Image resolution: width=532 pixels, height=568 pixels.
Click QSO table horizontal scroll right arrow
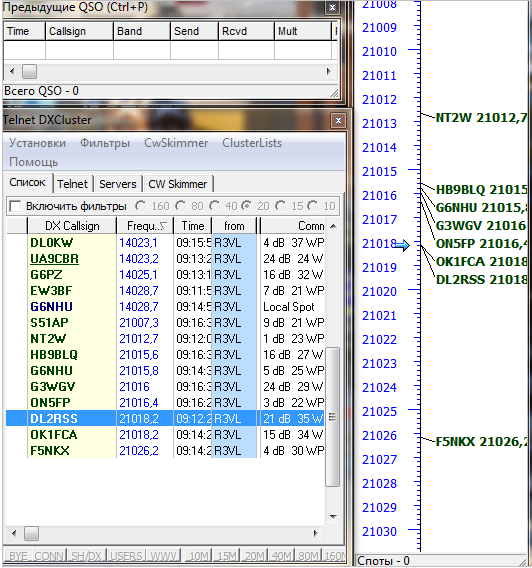coord(328,71)
